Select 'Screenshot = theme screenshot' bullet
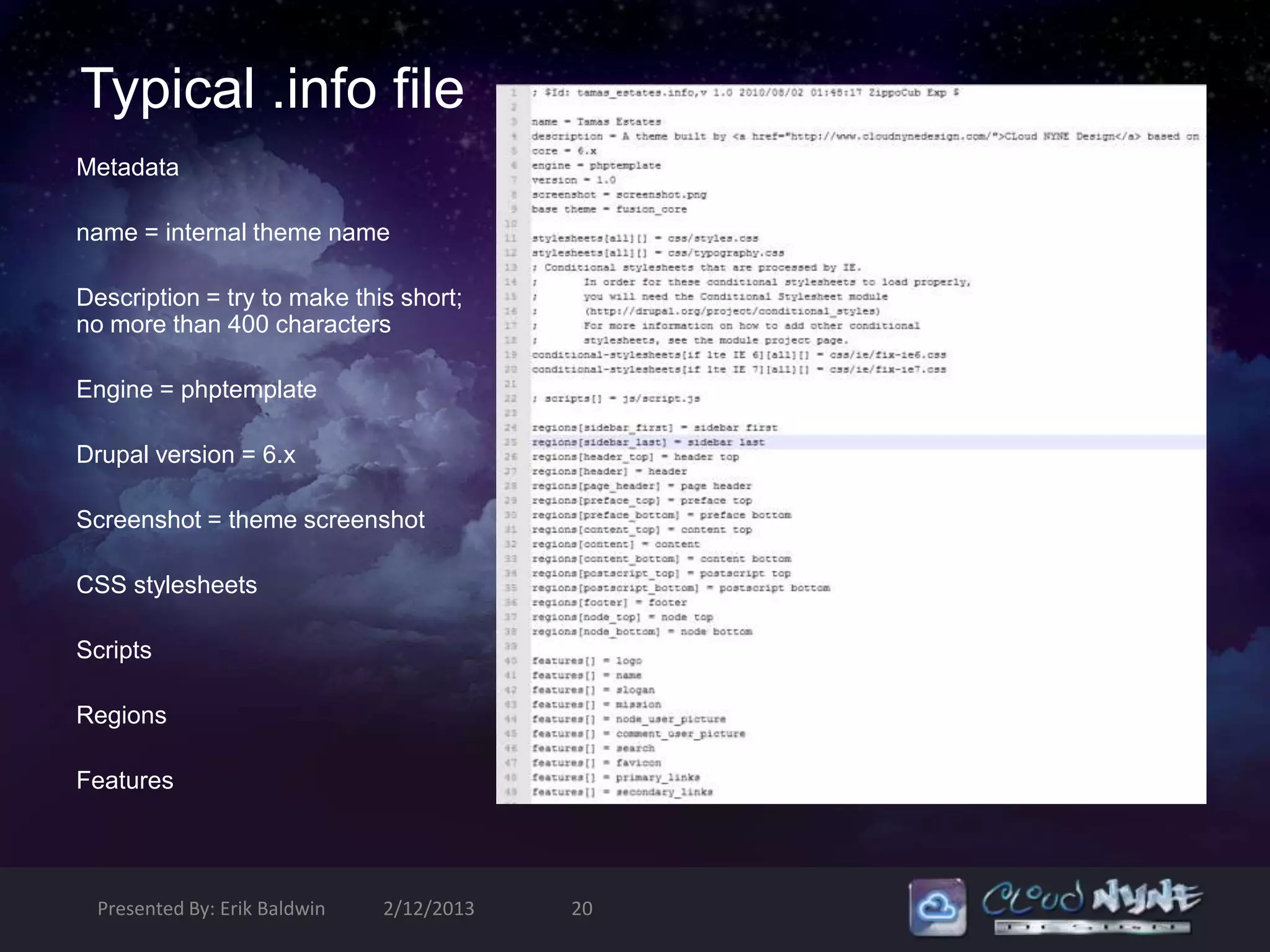Viewport: 1270px width, 952px height. tap(251, 519)
